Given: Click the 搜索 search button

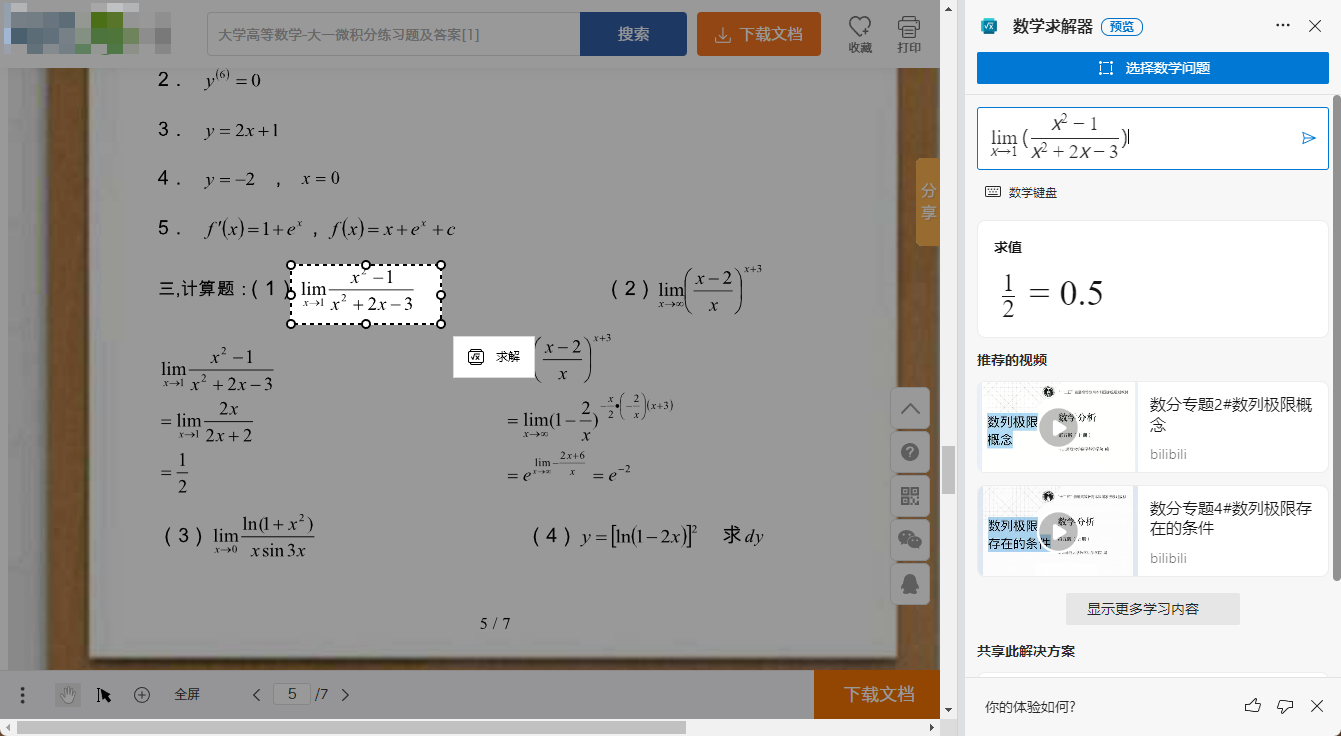Looking at the screenshot, I should (633, 33).
